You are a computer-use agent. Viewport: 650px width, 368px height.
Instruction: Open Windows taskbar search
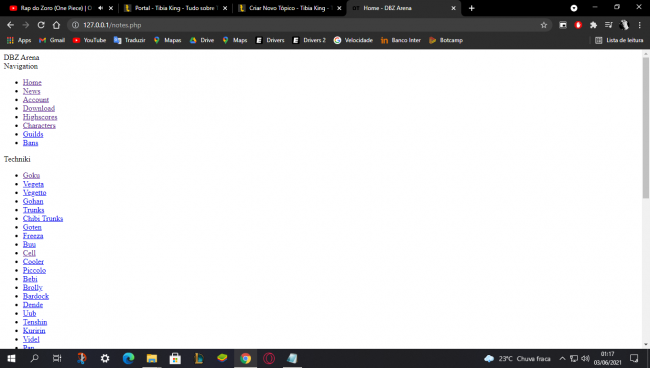(x=34, y=358)
